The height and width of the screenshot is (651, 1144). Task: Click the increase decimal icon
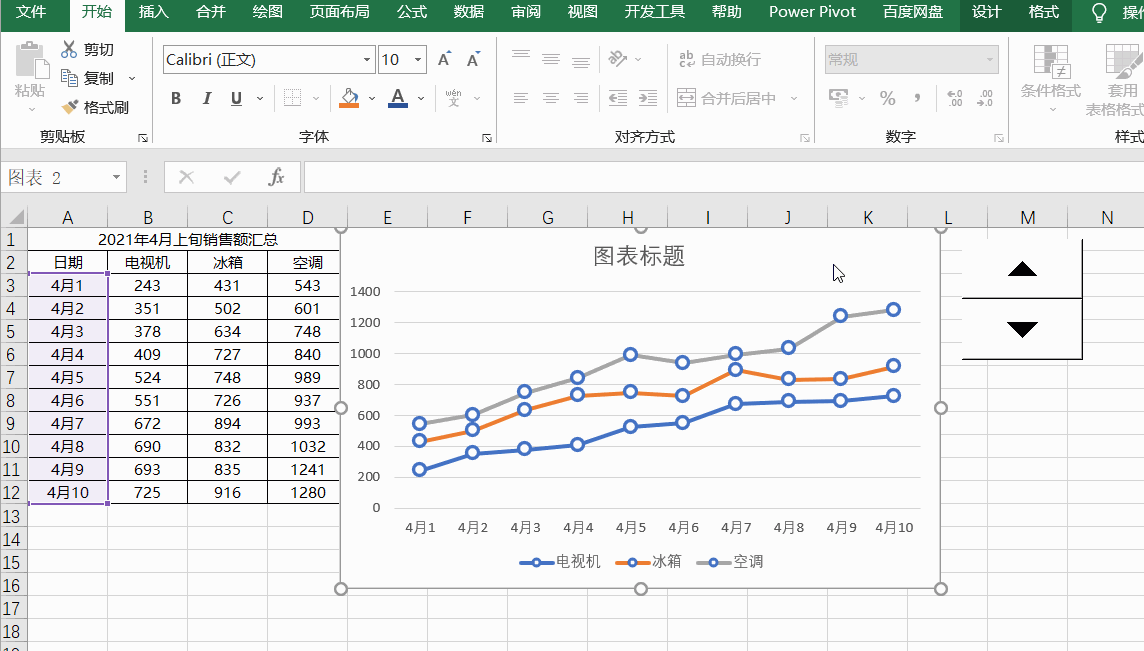coord(954,98)
